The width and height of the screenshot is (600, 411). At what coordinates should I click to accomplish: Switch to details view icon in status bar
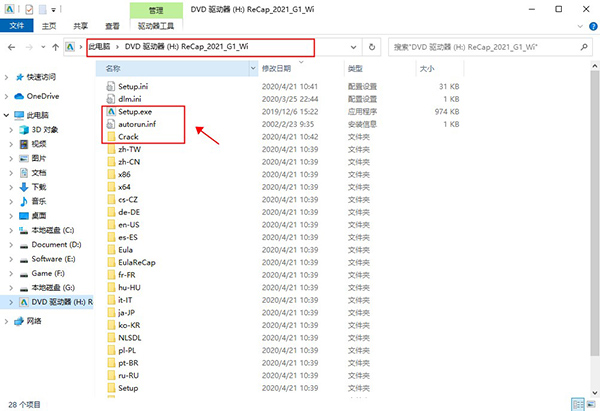[578, 404]
